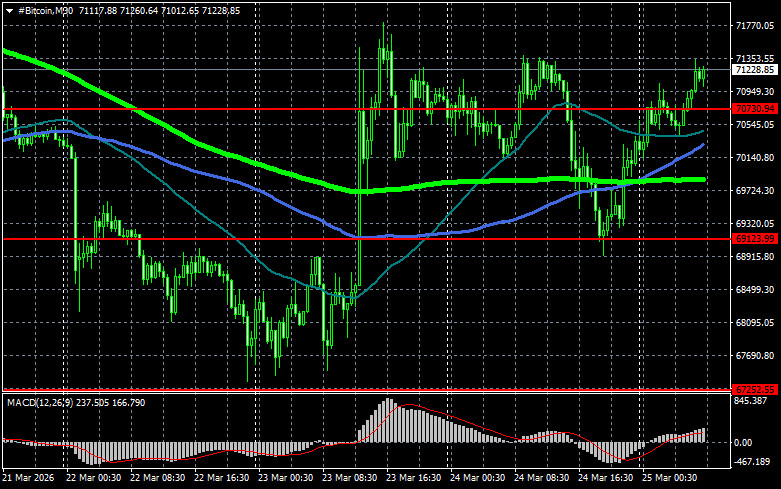This screenshot has width=781, height=489.
Task: Select the red level label 69123.99
Action: pyautogui.click(x=755, y=239)
